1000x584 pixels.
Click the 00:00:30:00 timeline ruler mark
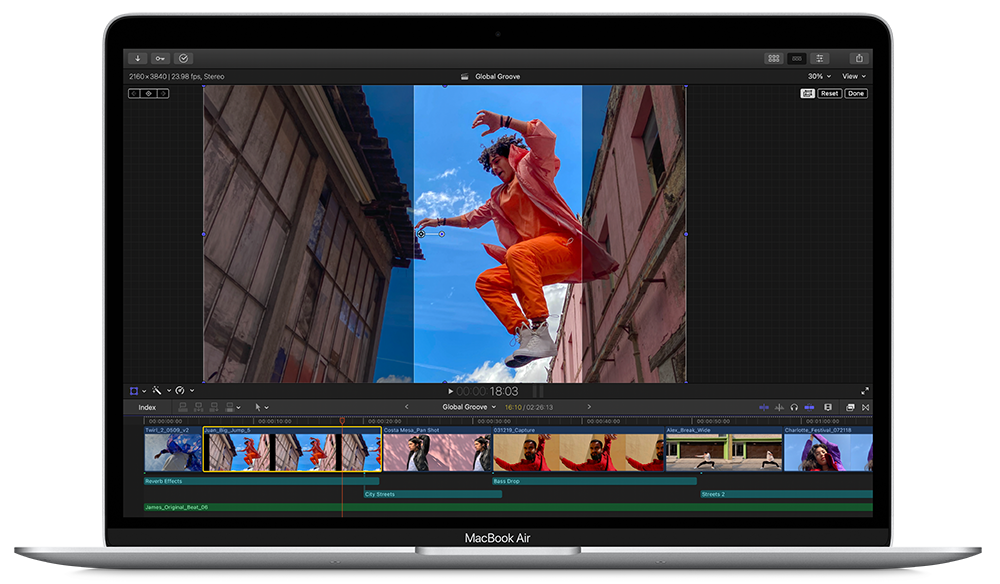click(495, 421)
